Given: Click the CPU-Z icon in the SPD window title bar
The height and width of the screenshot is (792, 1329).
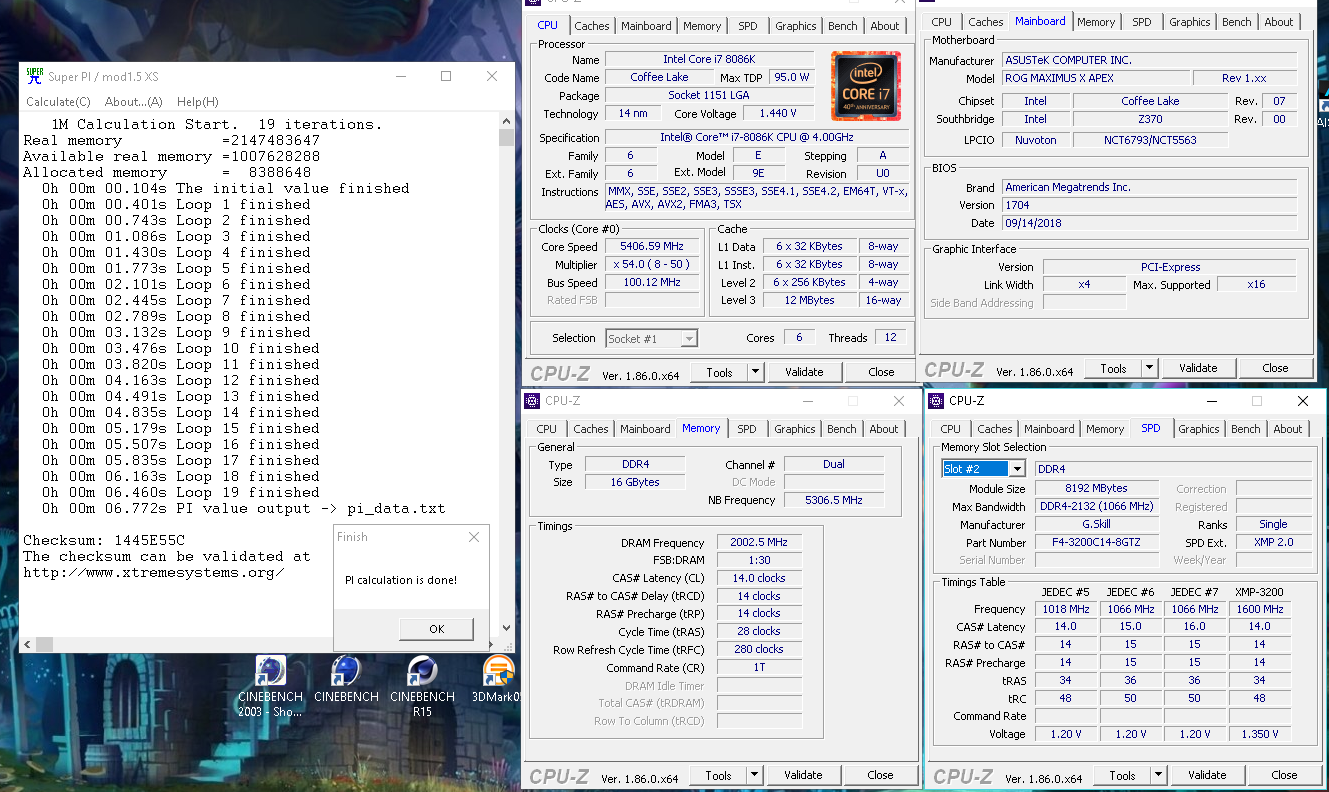Looking at the screenshot, I should (x=936, y=401).
